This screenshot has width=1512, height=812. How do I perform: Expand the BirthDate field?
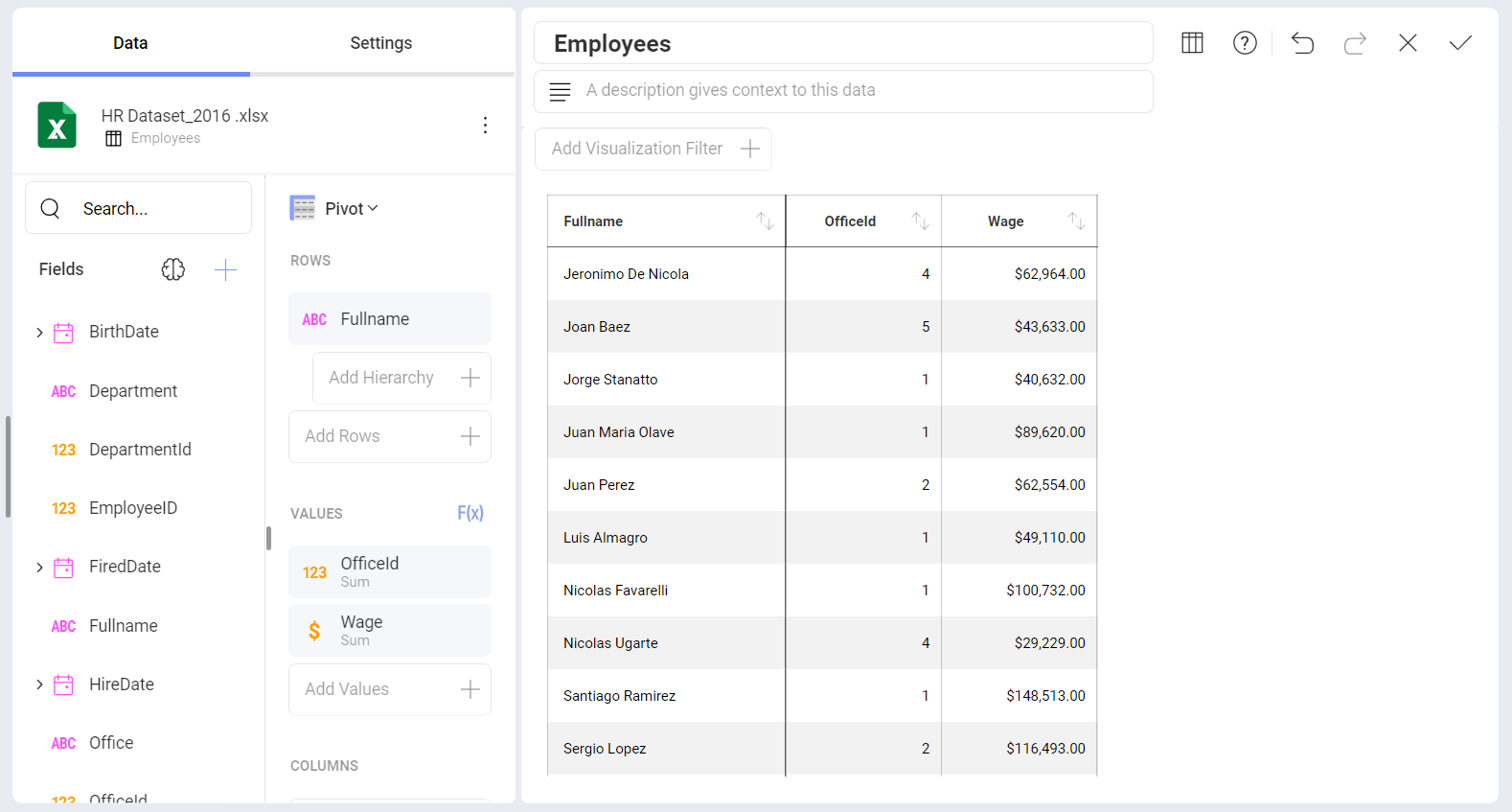coord(39,333)
